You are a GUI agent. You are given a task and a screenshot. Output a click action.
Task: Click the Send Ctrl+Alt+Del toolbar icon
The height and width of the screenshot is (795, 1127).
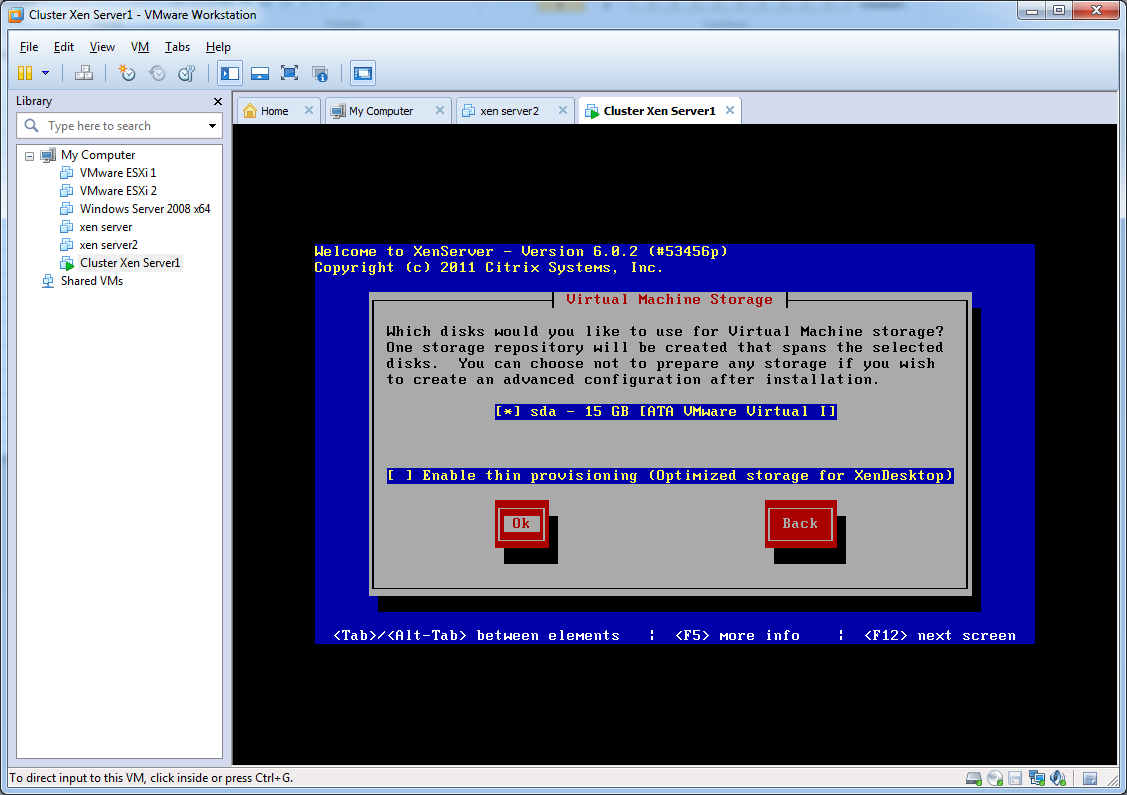pyautogui.click(x=85, y=73)
